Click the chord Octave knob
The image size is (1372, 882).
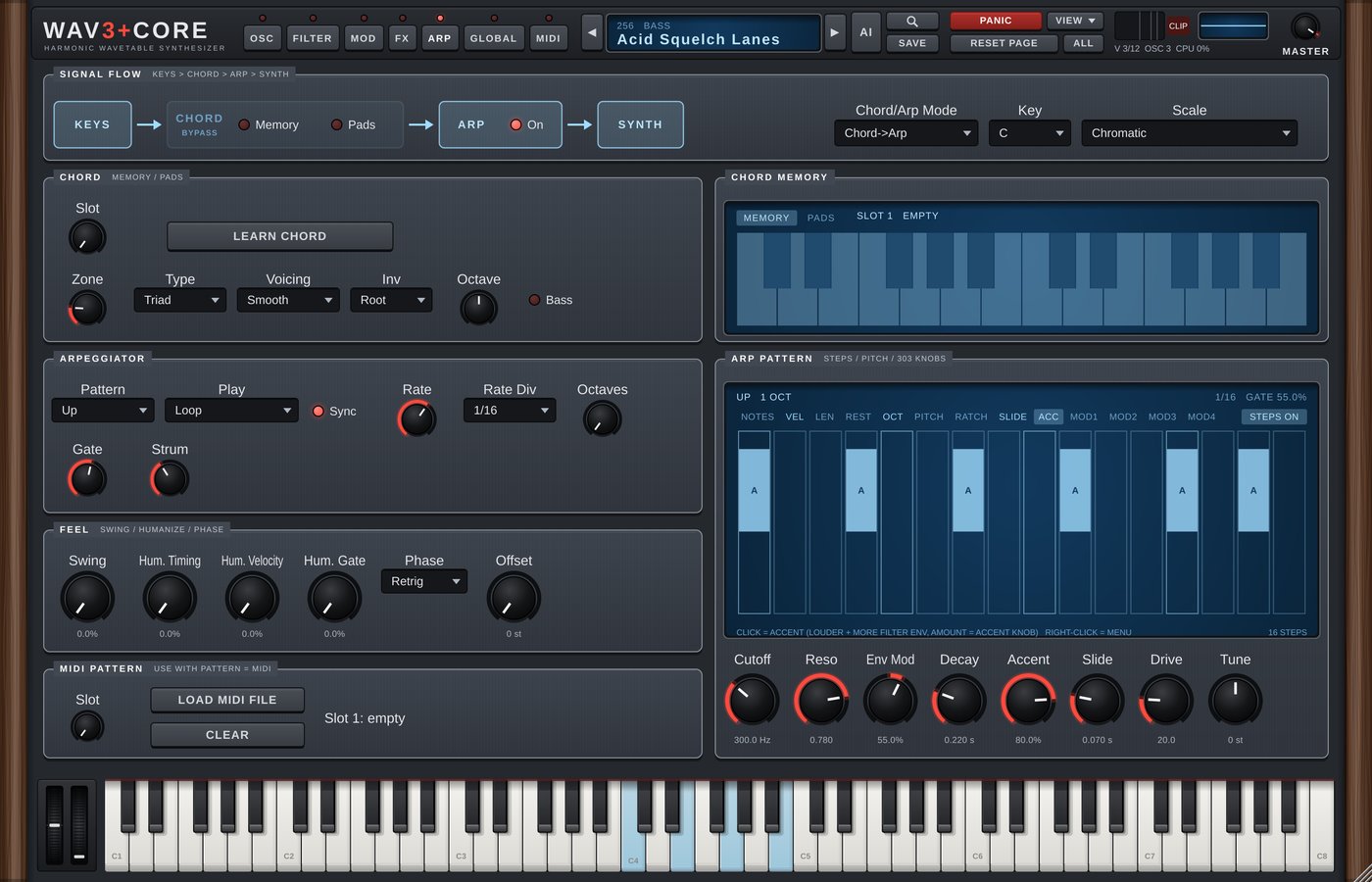coord(478,309)
